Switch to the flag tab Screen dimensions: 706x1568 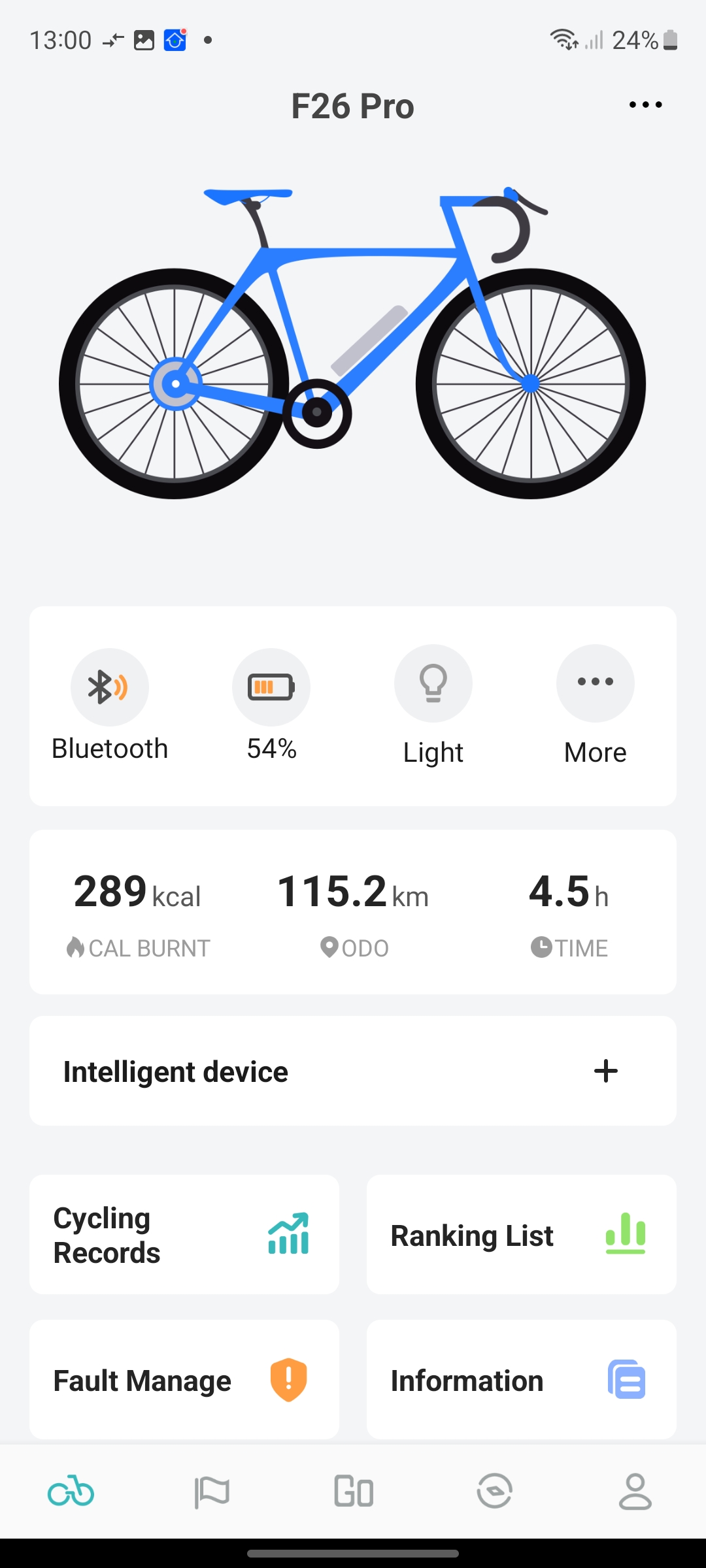pos(212,1492)
